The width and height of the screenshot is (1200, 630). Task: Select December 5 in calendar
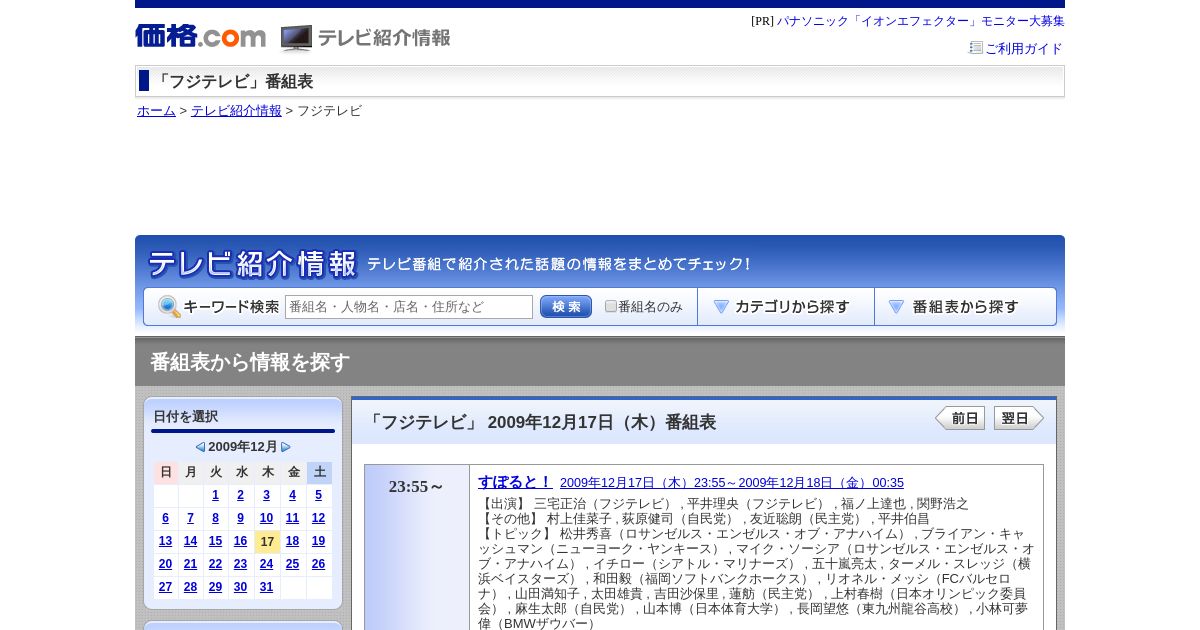pyautogui.click(x=318, y=495)
